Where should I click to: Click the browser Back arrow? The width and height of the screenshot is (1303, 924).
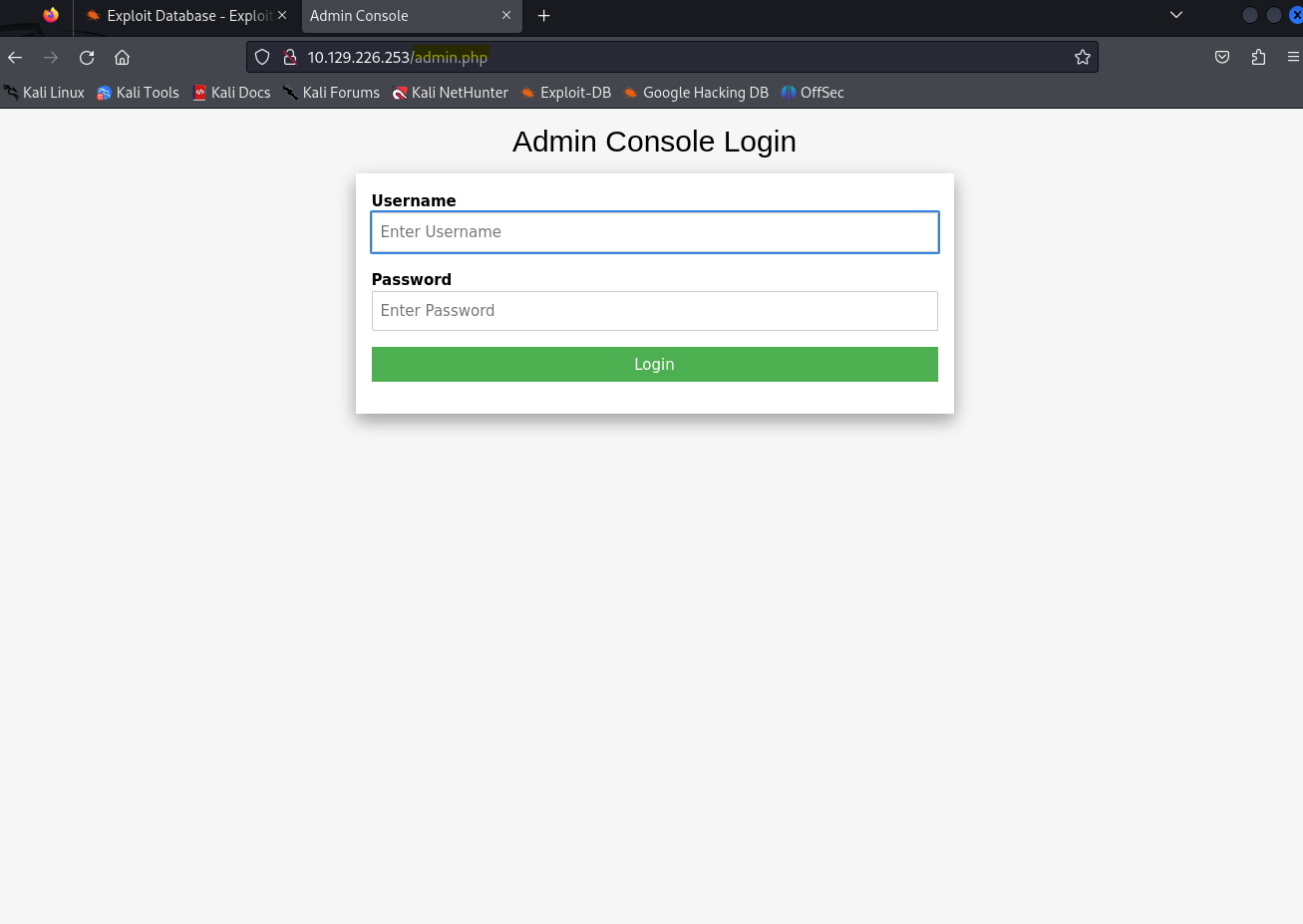pyautogui.click(x=15, y=57)
